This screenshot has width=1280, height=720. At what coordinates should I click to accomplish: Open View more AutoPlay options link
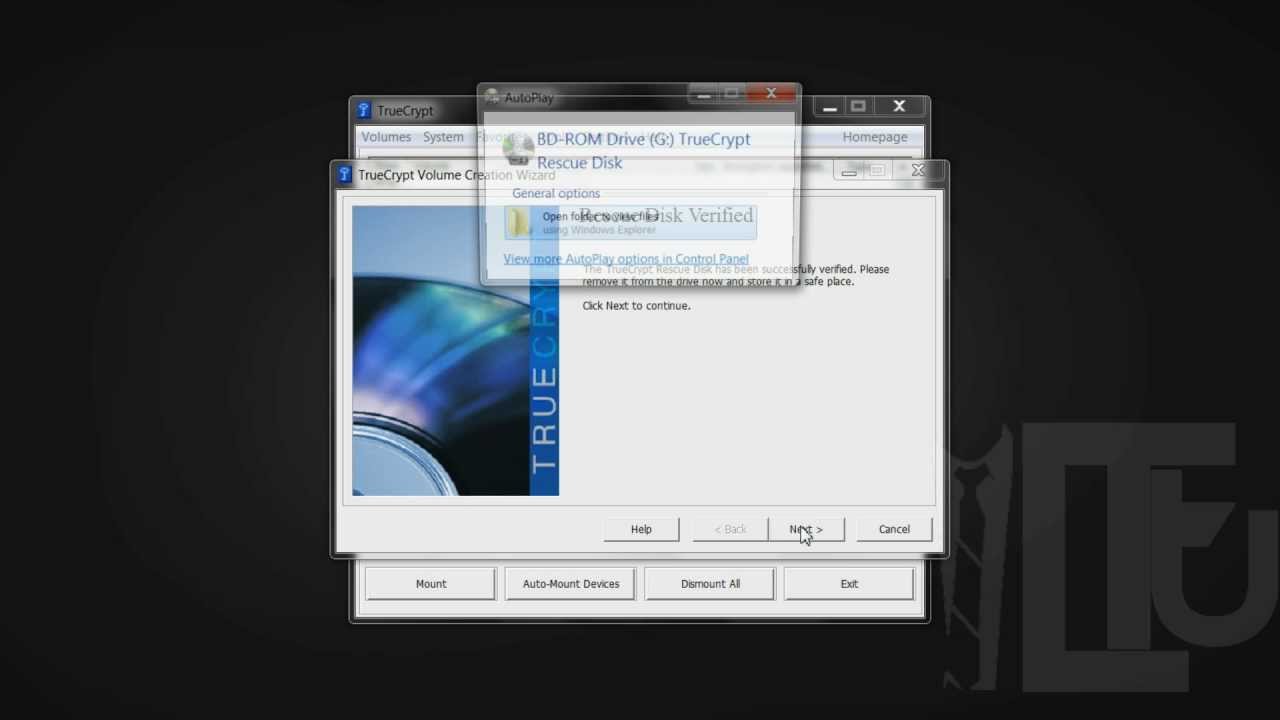(x=626, y=259)
